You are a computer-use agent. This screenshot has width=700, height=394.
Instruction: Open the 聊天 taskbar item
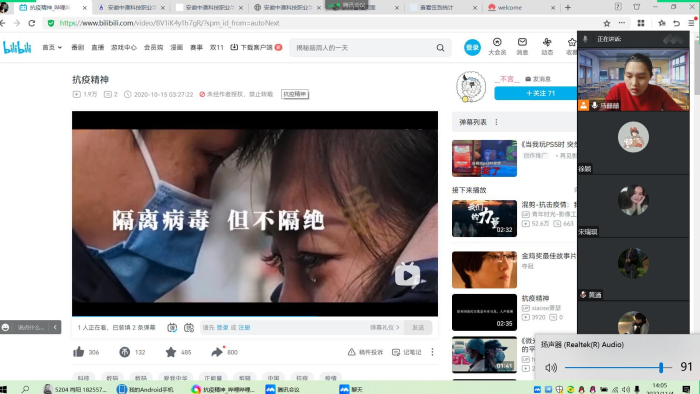coord(351,389)
